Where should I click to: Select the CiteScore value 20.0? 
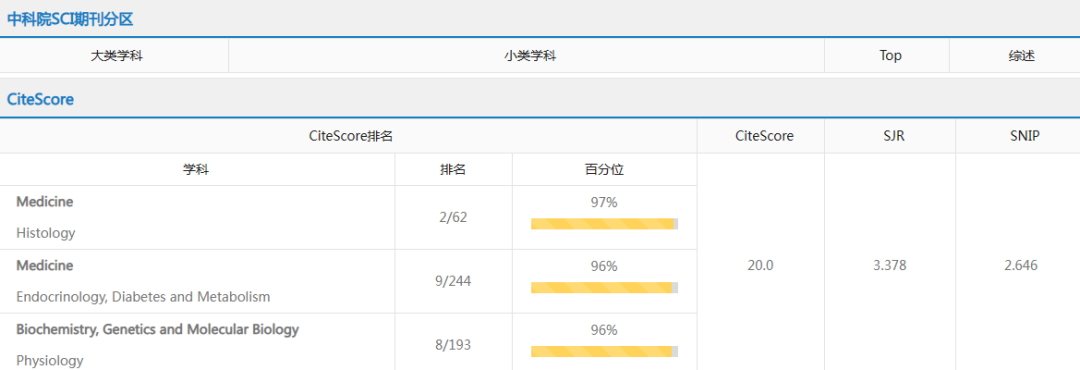(x=760, y=265)
